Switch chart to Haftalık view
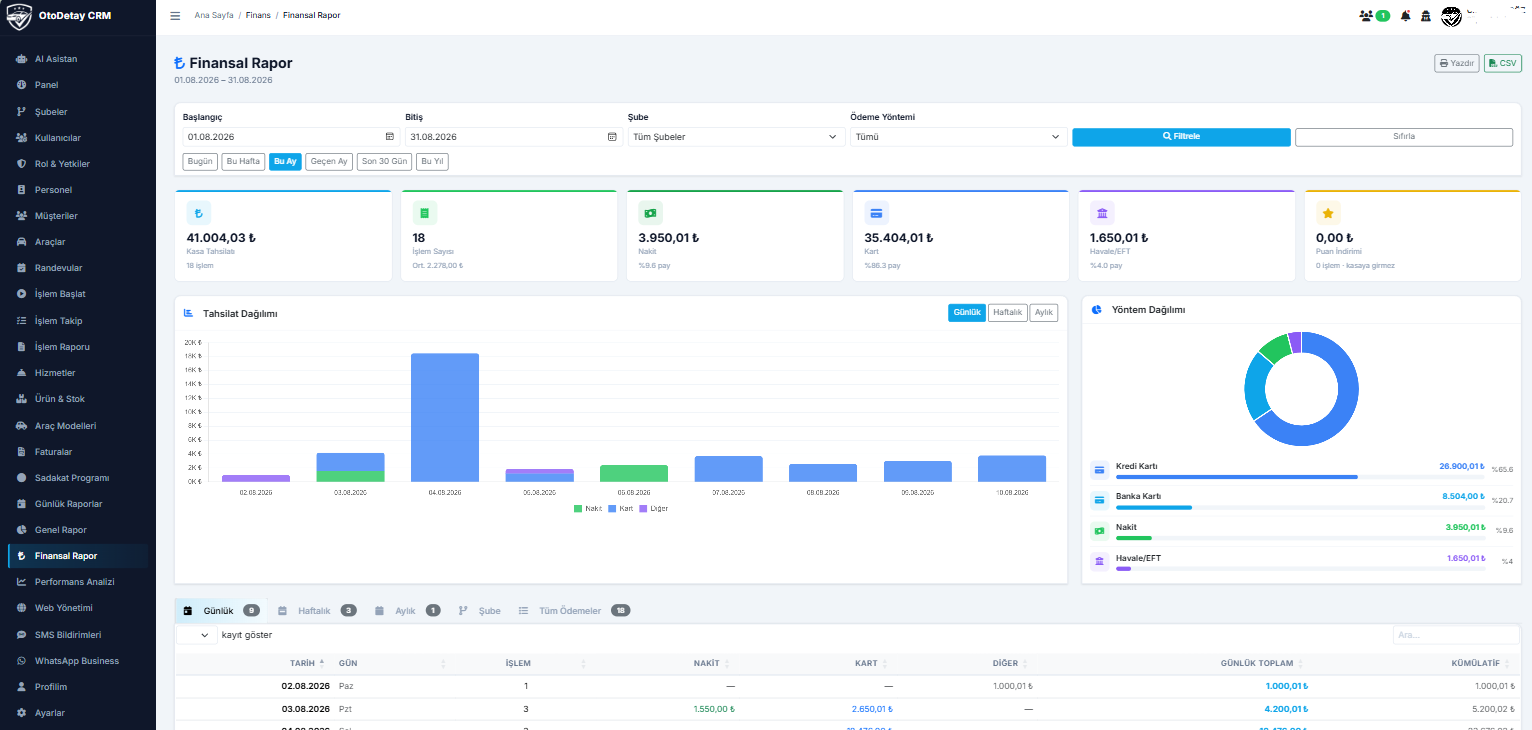This screenshot has height=730, width=1532. pos(1007,313)
